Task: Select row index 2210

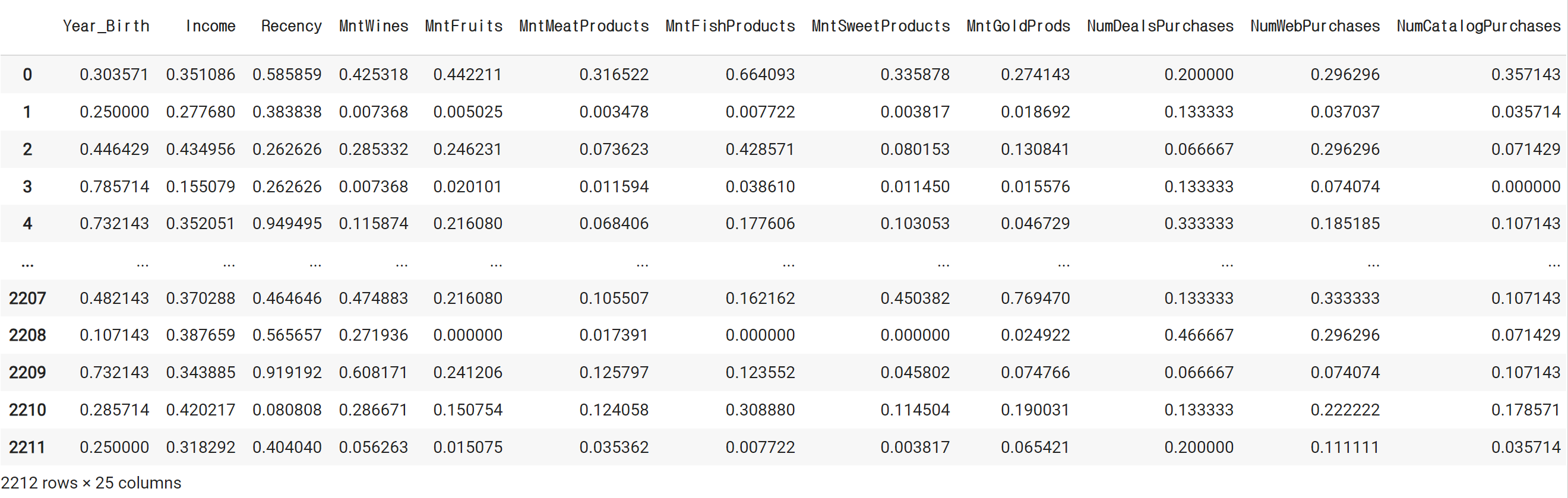Action: pyautogui.click(x=27, y=410)
